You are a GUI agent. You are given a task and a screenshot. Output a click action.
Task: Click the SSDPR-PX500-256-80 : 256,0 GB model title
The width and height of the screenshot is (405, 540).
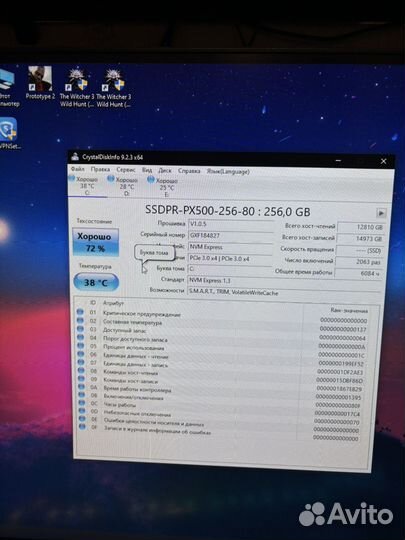(227, 210)
